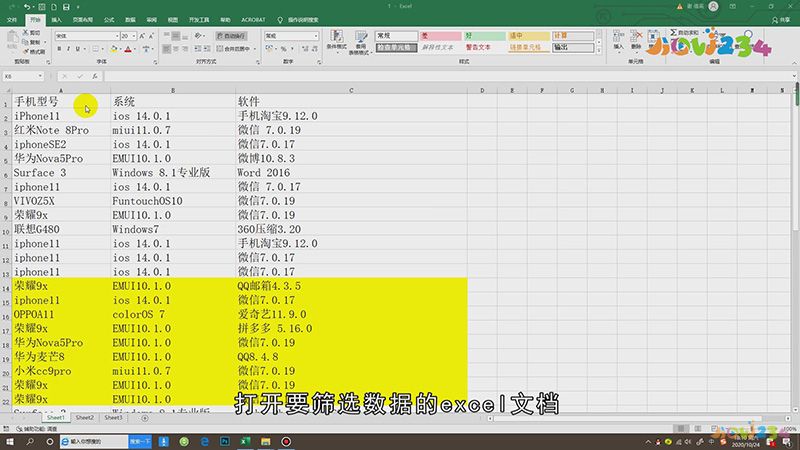This screenshot has height=450, width=800.
Task: Click the large Paste clipboard icon
Action: tap(12, 37)
